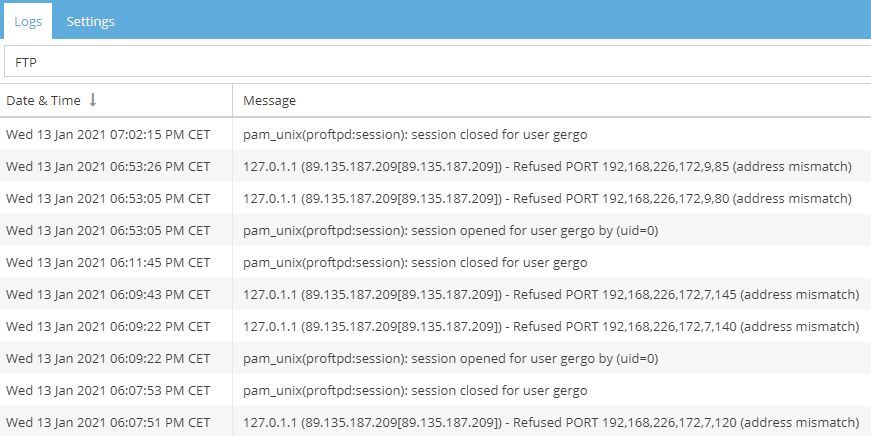
Task: Toggle Date & Time sort arrow
Action: click(93, 100)
